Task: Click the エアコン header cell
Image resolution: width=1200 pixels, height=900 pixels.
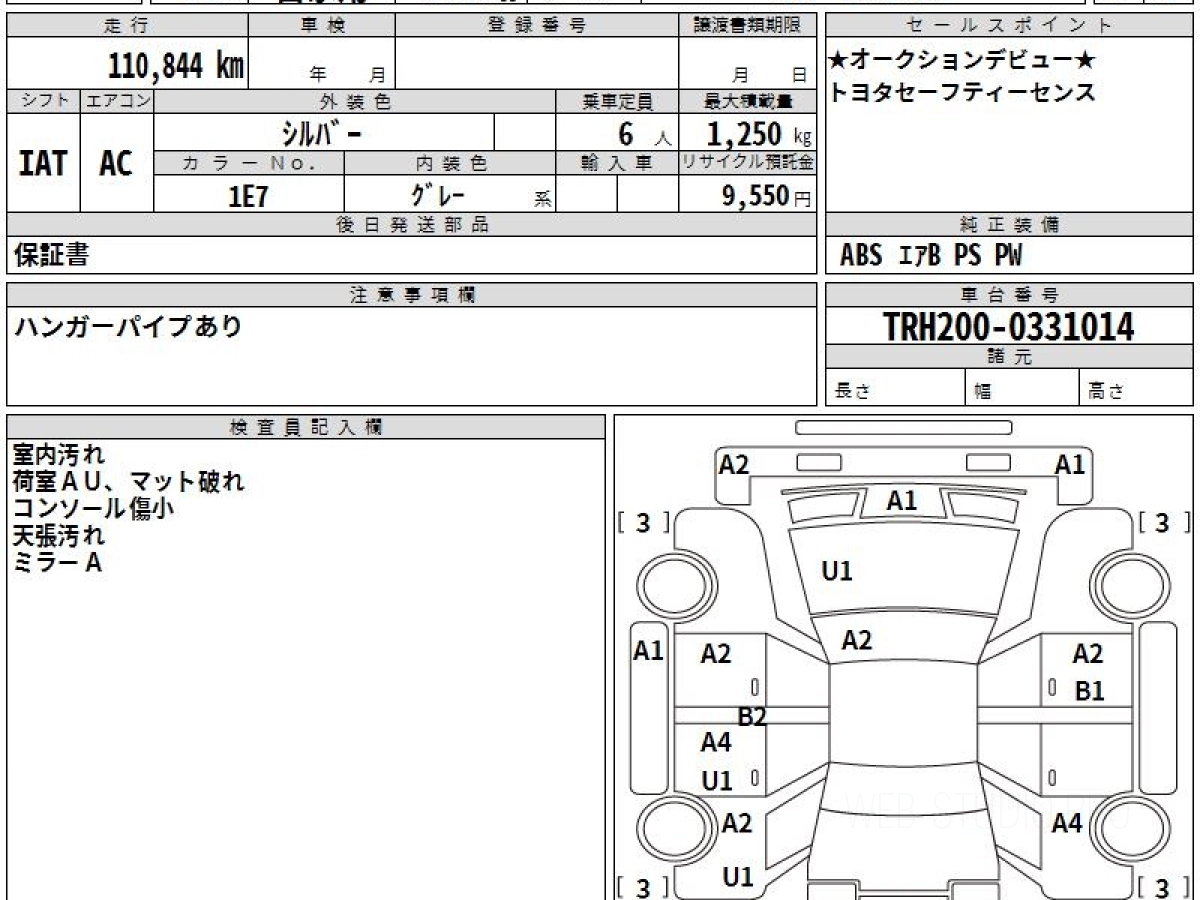Action: pyautogui.click(x=118, y=101)
